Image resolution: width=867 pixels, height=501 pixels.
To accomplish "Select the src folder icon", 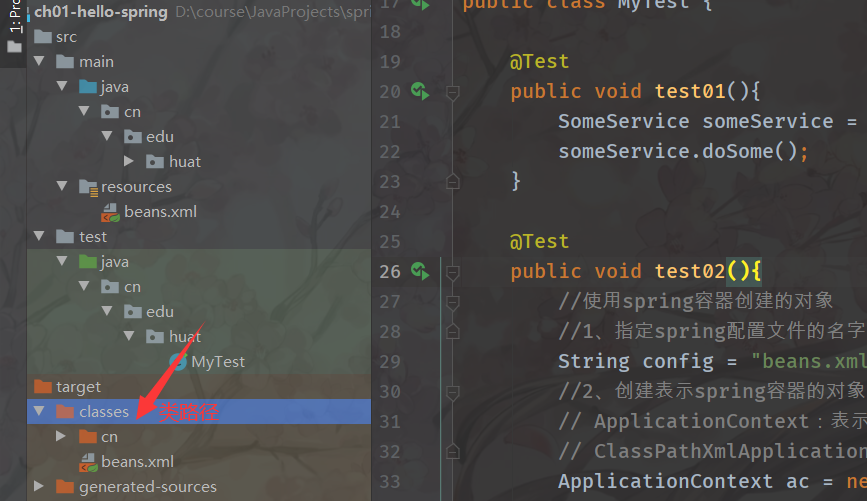I will click(43, 36).
